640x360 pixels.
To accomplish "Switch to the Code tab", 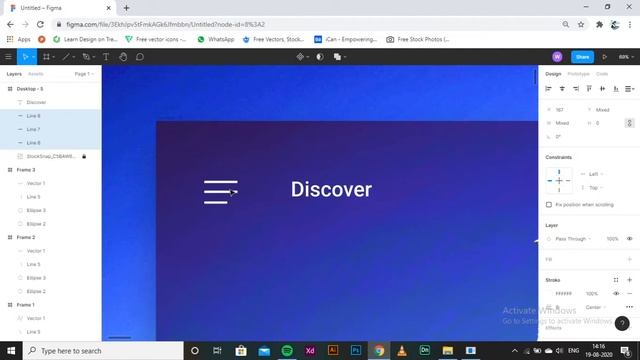I will [x=602, y=74].
